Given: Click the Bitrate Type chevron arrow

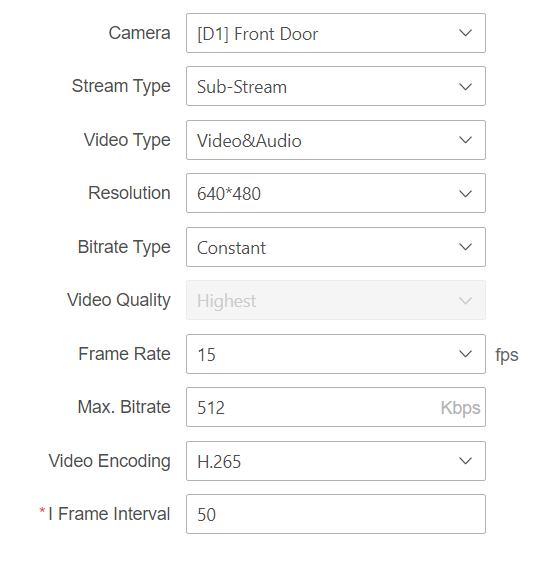Looking at the screenshot, I should tap(465, 247).
